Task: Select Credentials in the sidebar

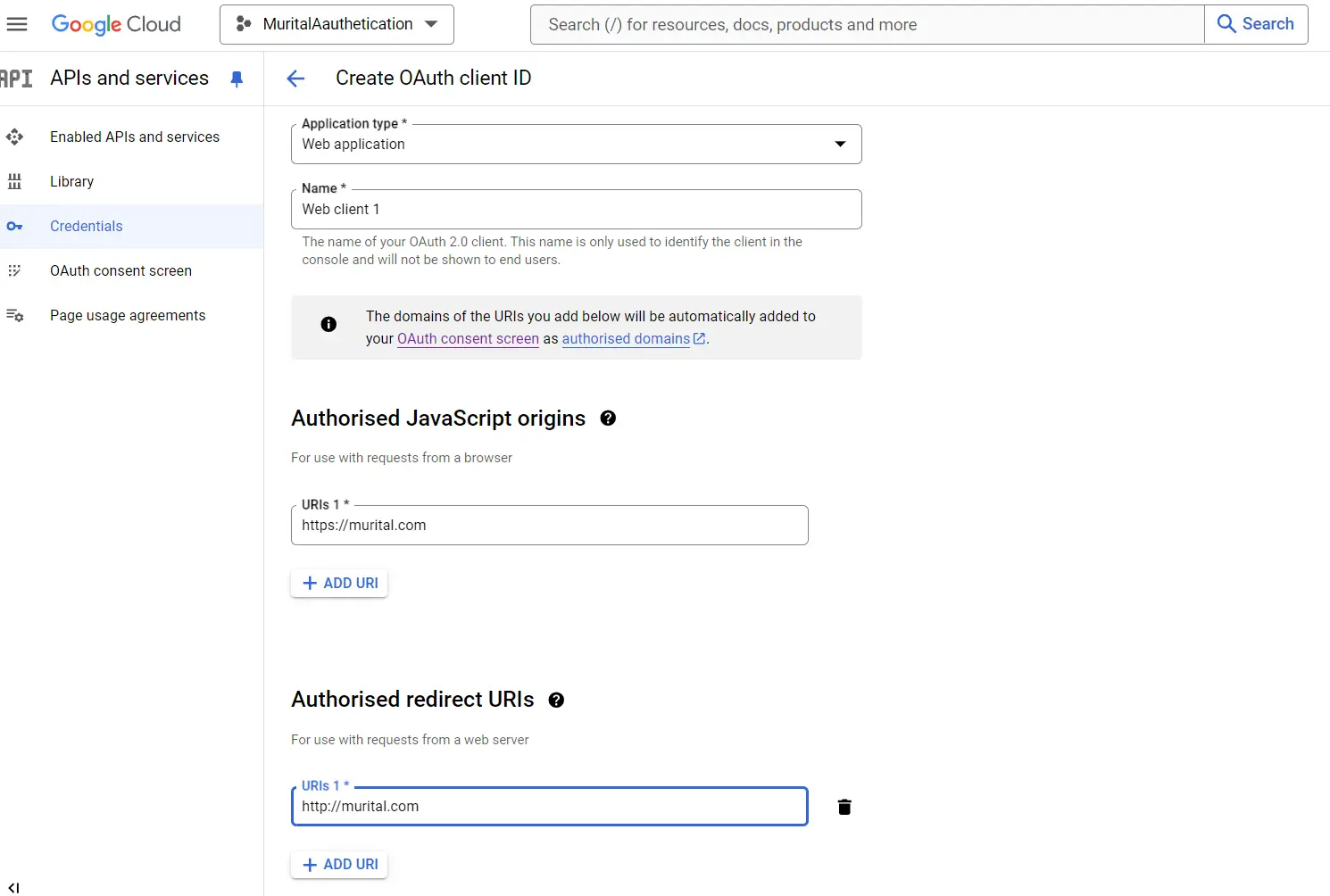Action: click(86, 226)
